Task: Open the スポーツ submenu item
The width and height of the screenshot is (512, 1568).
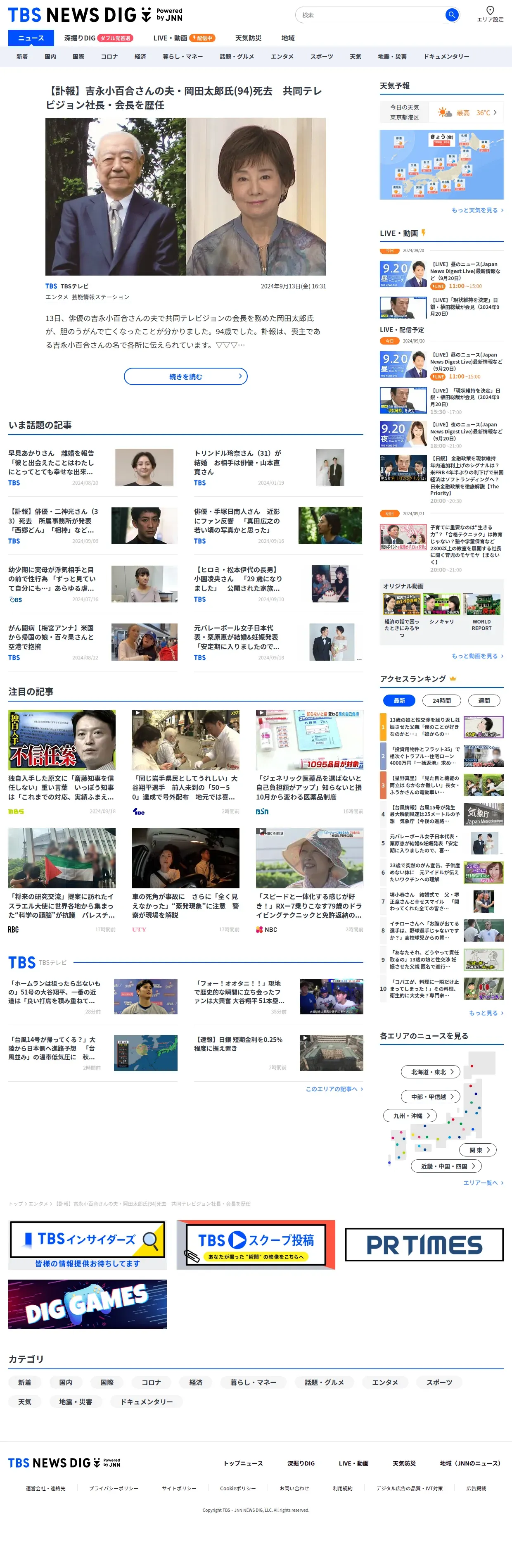Action: click(x=322, y=57)
